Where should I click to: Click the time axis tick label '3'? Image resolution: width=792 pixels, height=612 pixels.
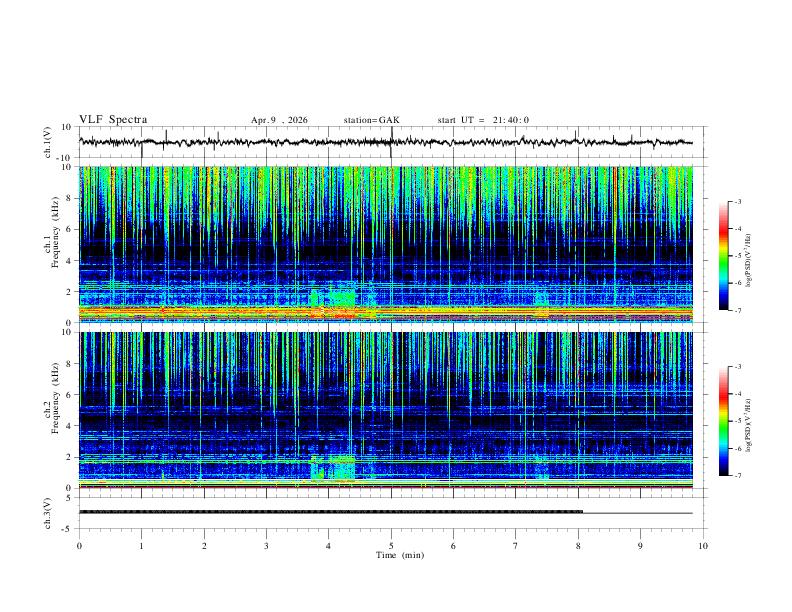point(266,546)
